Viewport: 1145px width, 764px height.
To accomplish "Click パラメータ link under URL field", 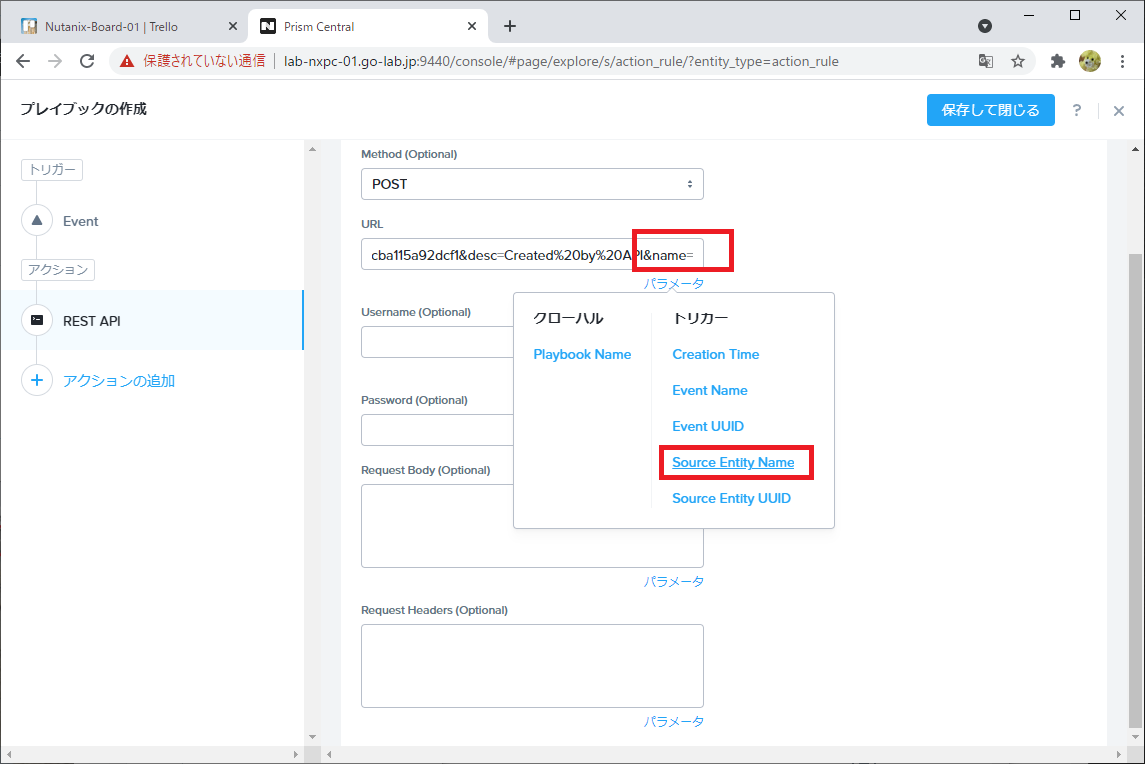I will click(x=673, y=283).
